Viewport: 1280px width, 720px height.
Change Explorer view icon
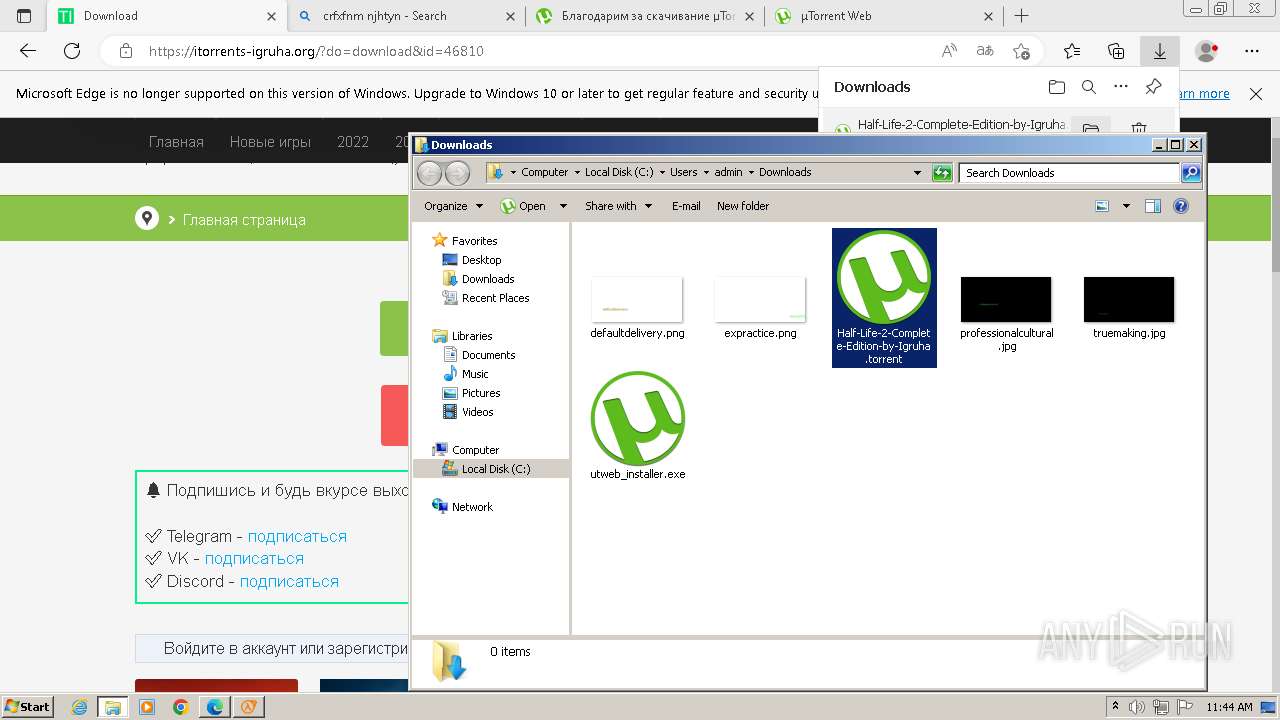pyautogui.click(x=1102, y=206)
